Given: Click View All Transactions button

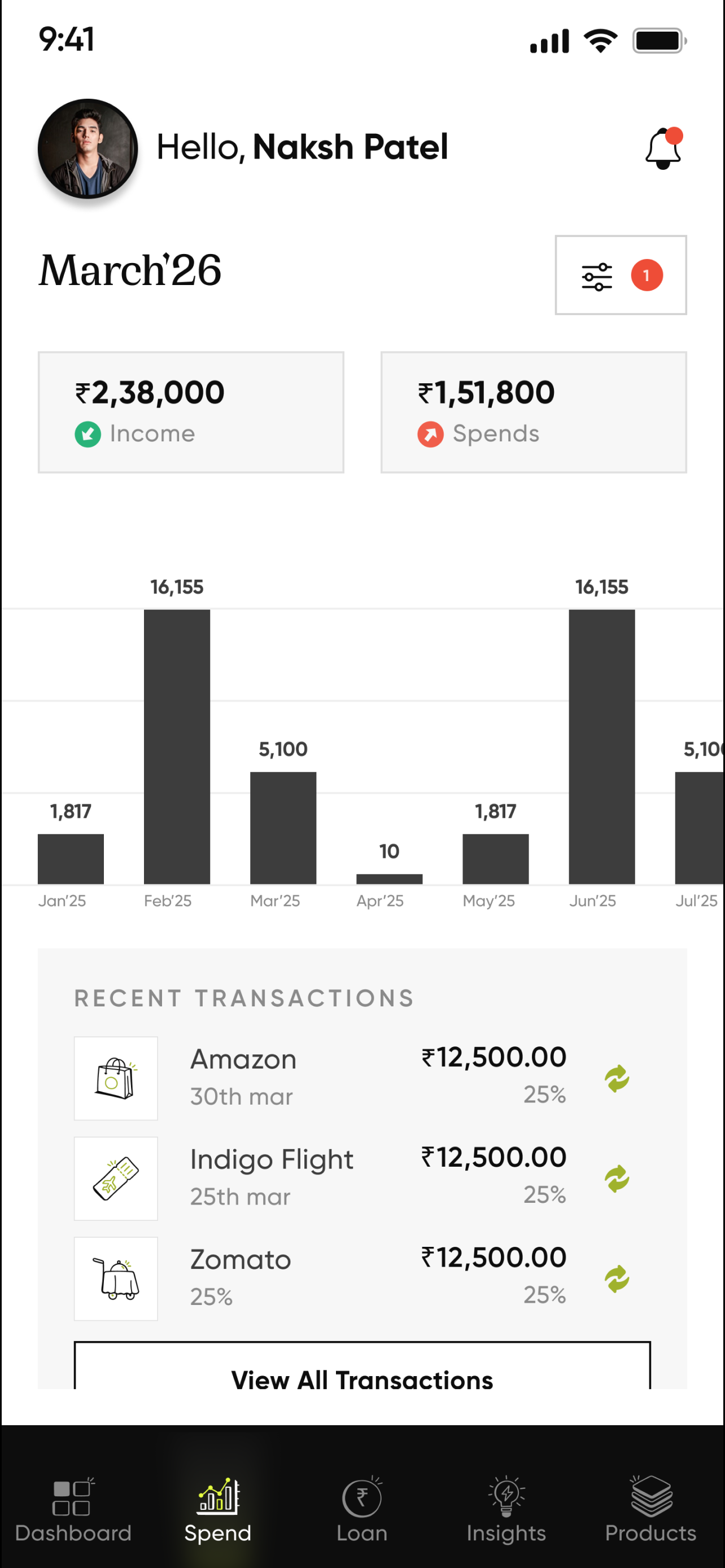Looking at the screenshot, I should pos(362,1366).
